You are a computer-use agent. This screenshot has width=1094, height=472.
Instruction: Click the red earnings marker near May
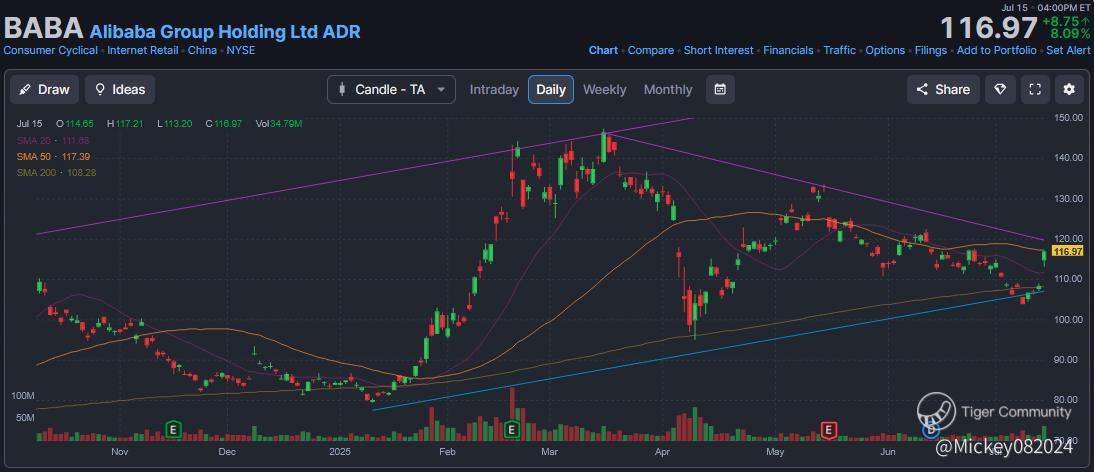tap(829, 429)
